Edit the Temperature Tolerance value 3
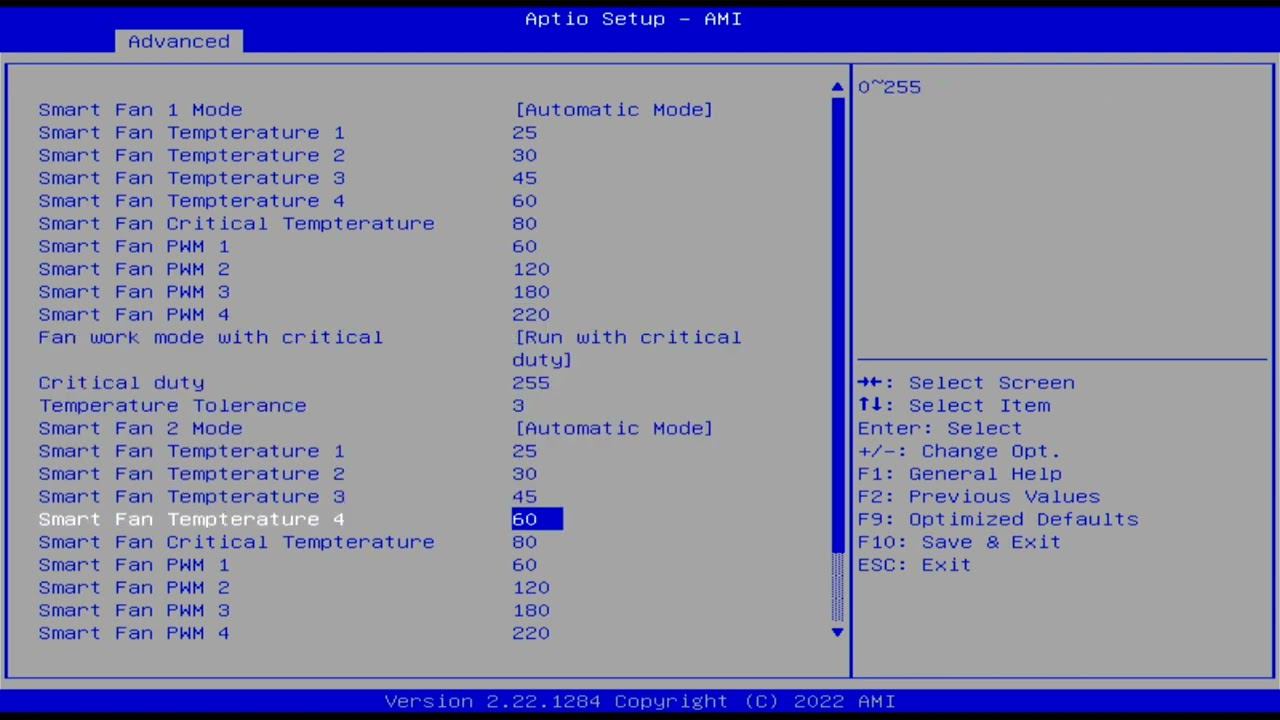This screenshot has width=1280, height=720. [x=518, y=405]
